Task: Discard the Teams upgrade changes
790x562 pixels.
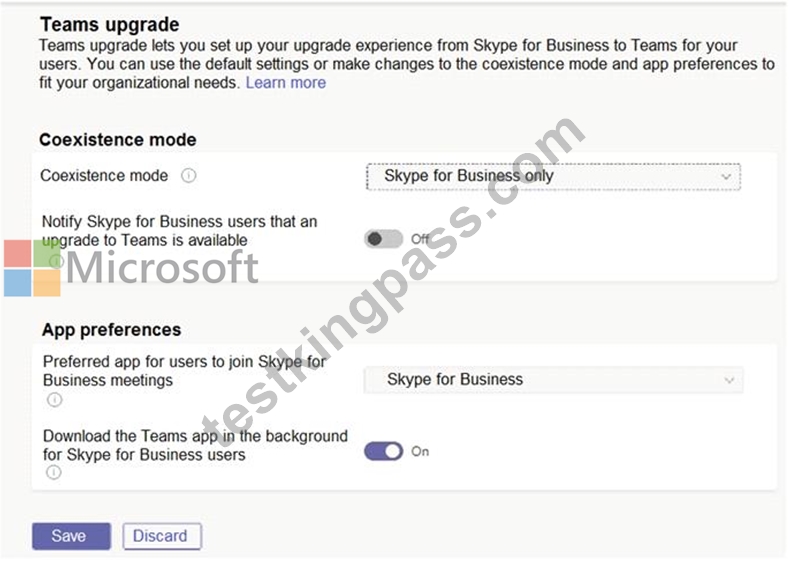Action: 162,536
